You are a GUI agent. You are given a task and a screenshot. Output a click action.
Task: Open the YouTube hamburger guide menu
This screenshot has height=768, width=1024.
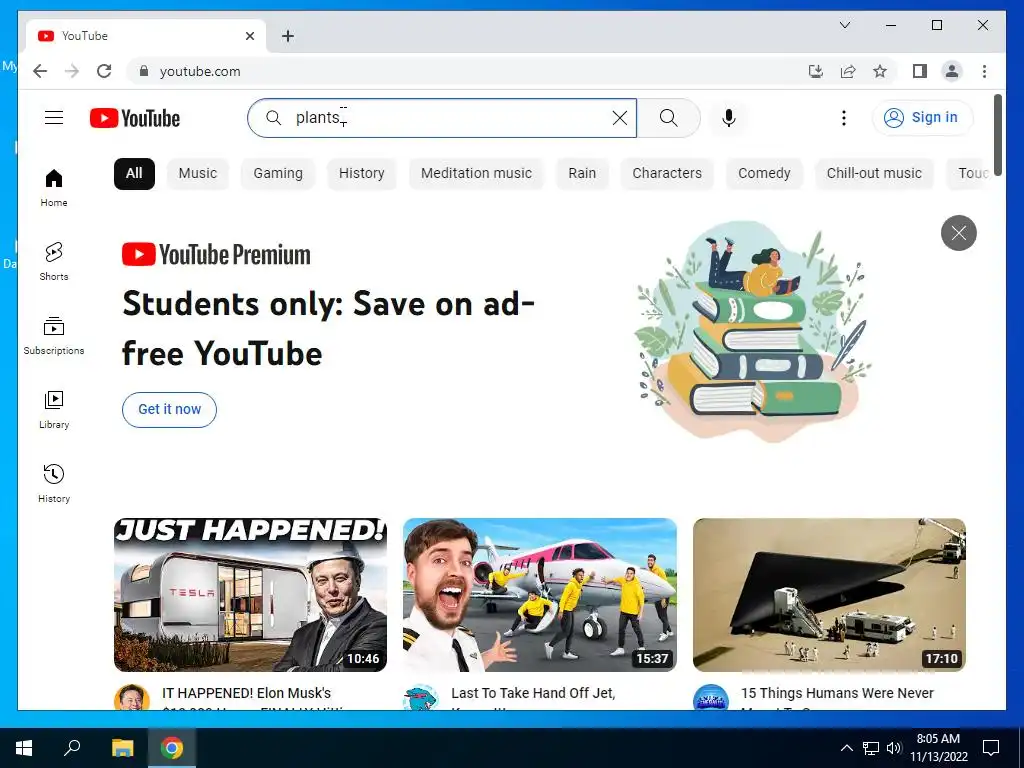tap(54, 118)
